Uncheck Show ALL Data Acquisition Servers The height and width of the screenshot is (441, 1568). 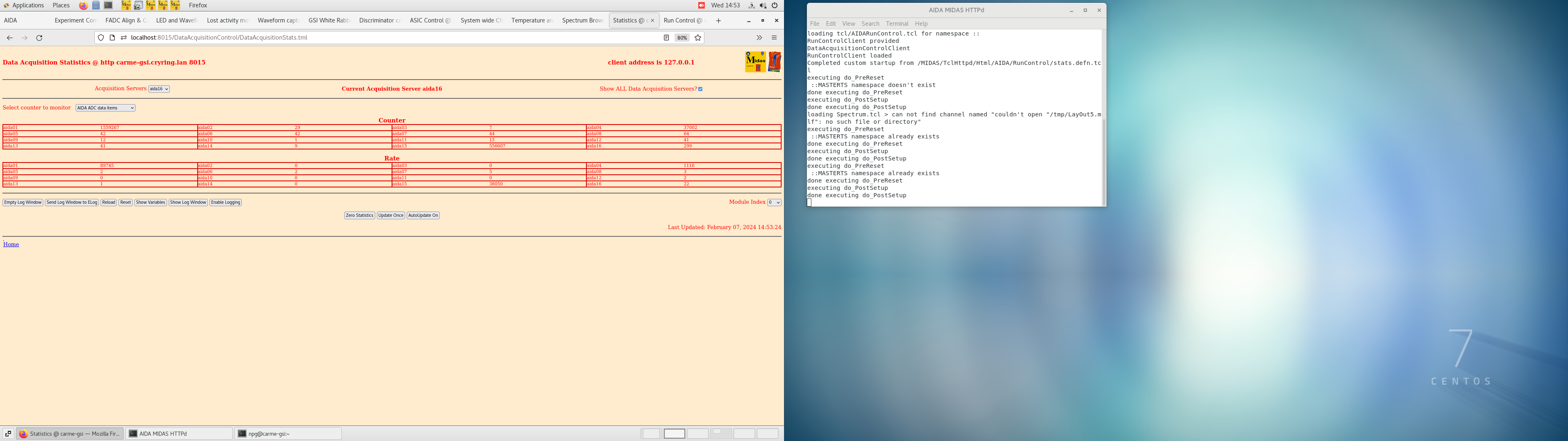point(700,89)
